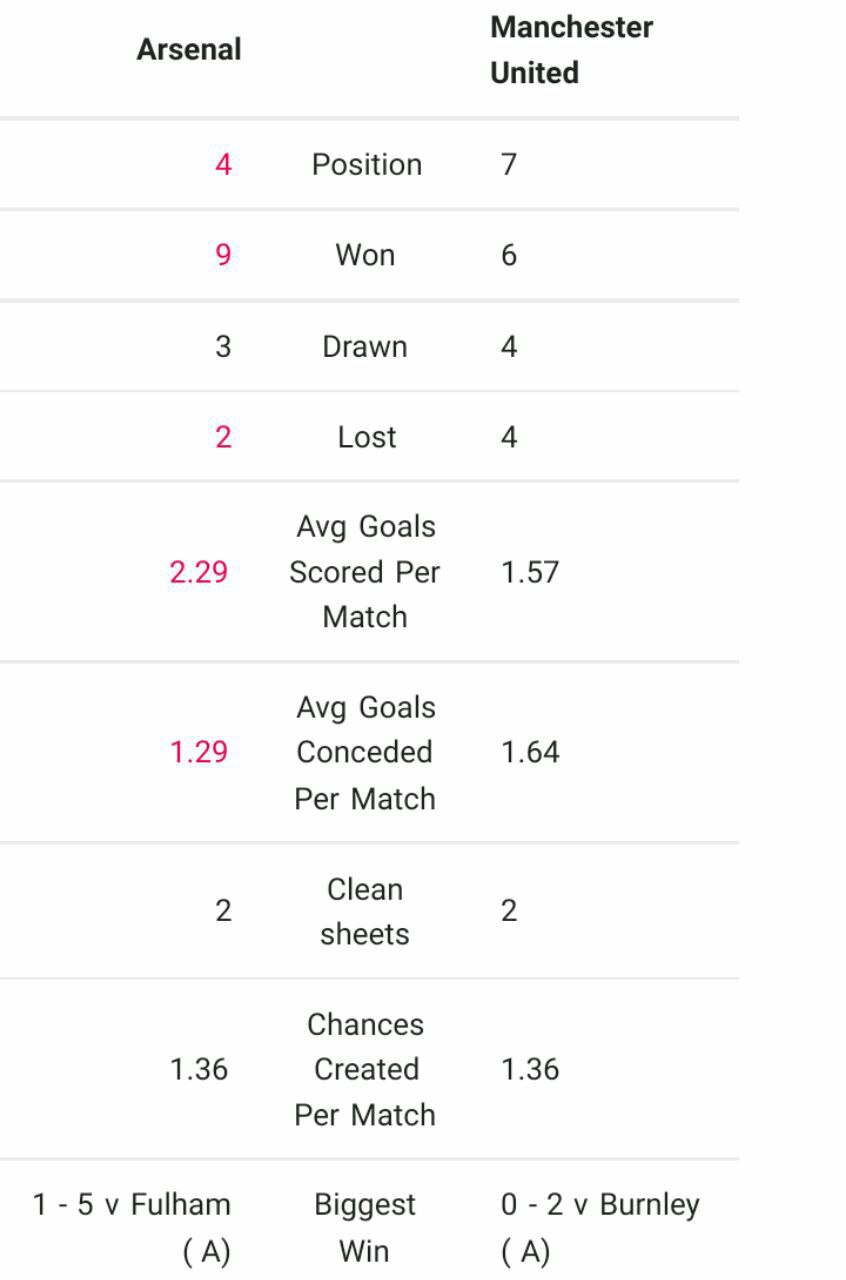Viewport: 846px width, 1280px height.
Task: Select the Clean sheets row label
Action: coord(365,911)
